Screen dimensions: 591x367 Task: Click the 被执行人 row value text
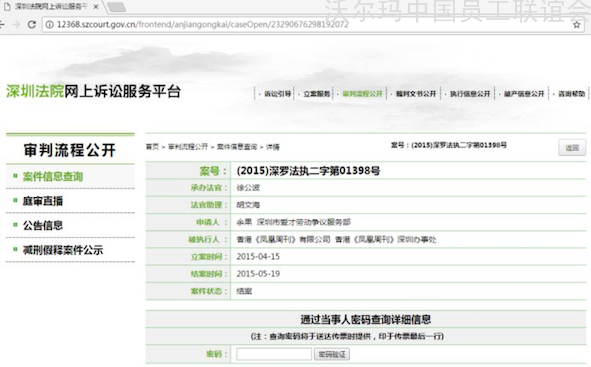[336, 239]
